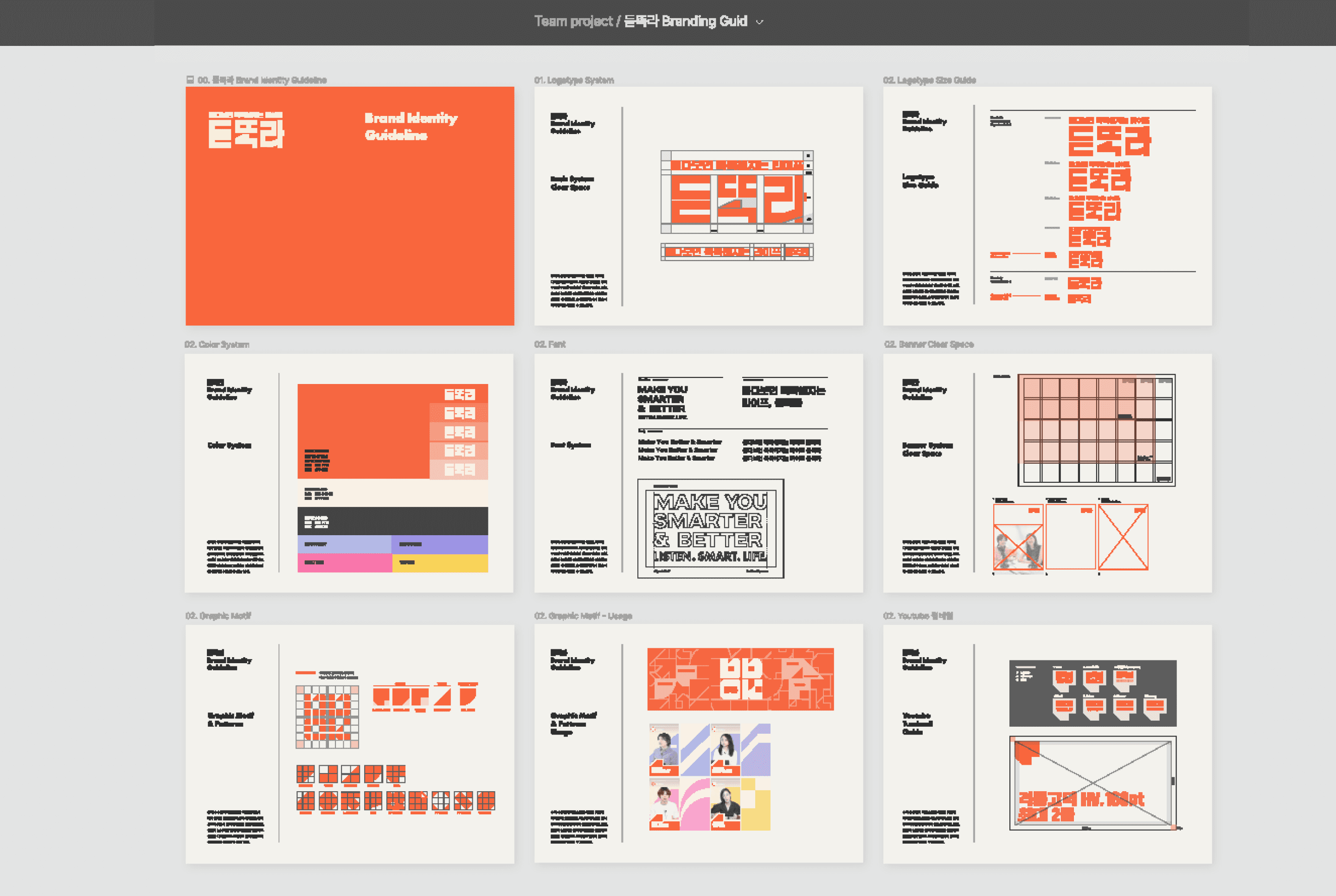
Task: Select the 02. Color System frame label
Action: (x=217, y=345)
